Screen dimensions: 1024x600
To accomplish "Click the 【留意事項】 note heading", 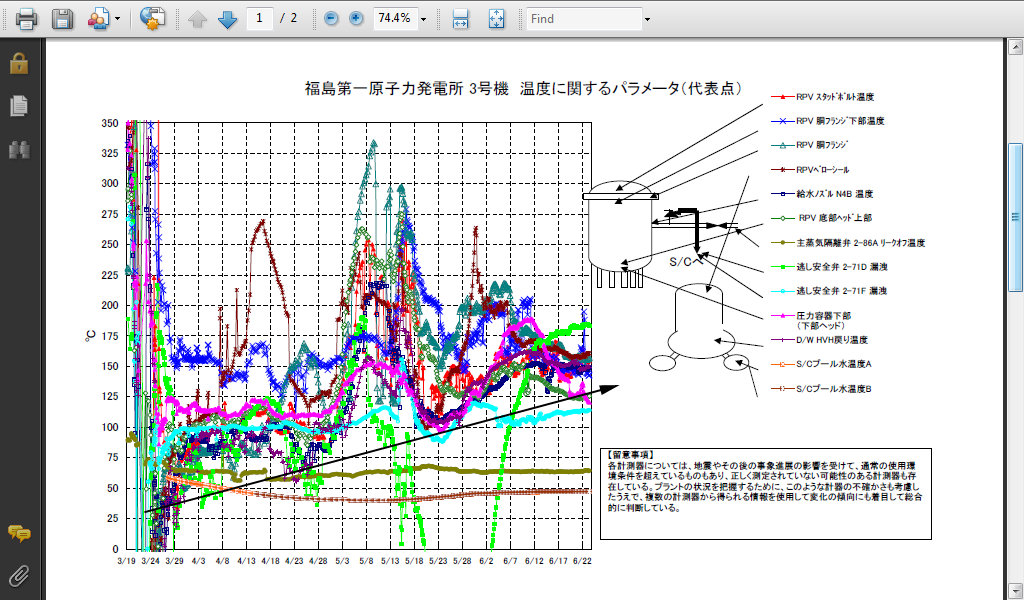I will 631,455.
